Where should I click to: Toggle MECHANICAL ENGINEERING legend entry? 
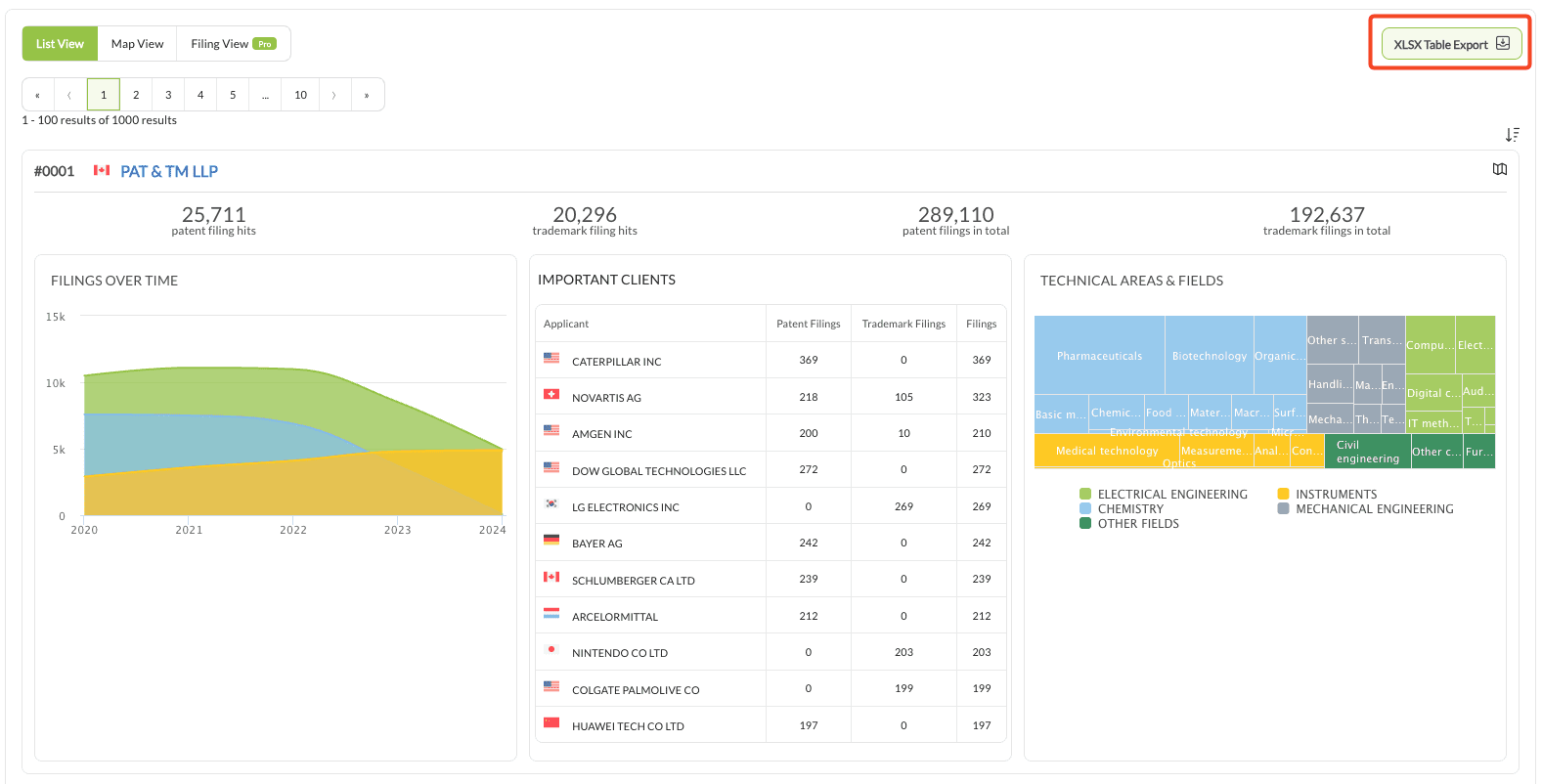[x=1365, y=509]
